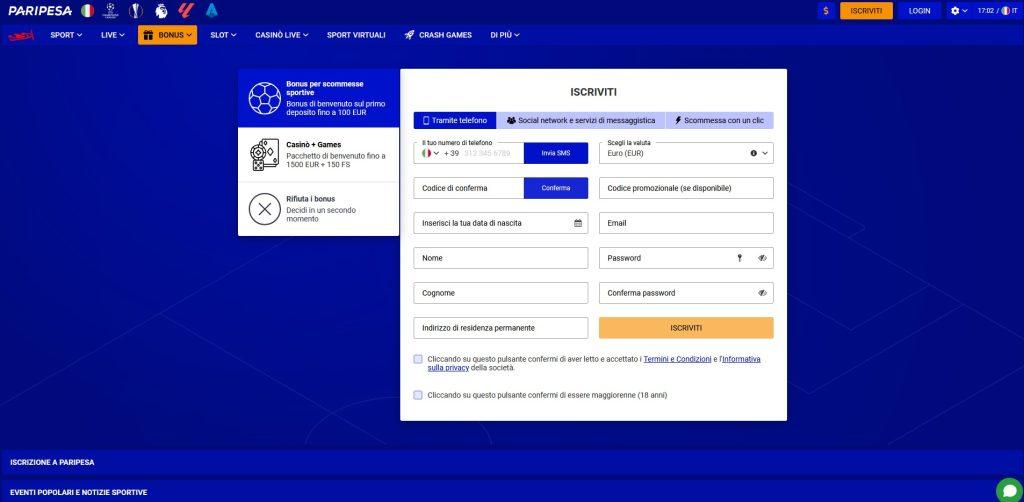Open the calendar date picker icon
Screen dimensions: 1024x502
point(578,223)
